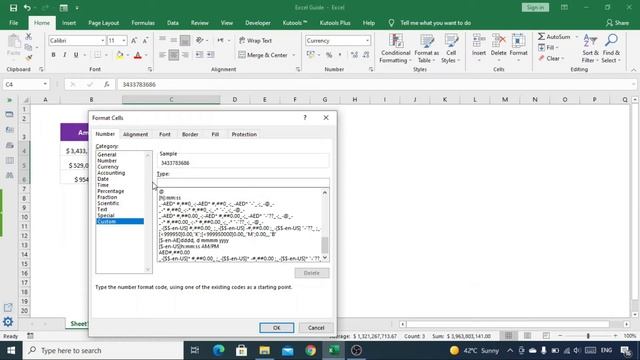Click the Share button
The image size is (640, 360).
[618, 23]
